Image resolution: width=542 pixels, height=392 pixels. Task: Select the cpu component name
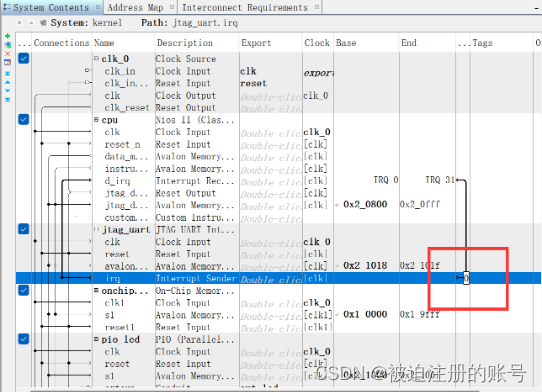(110, 120)
